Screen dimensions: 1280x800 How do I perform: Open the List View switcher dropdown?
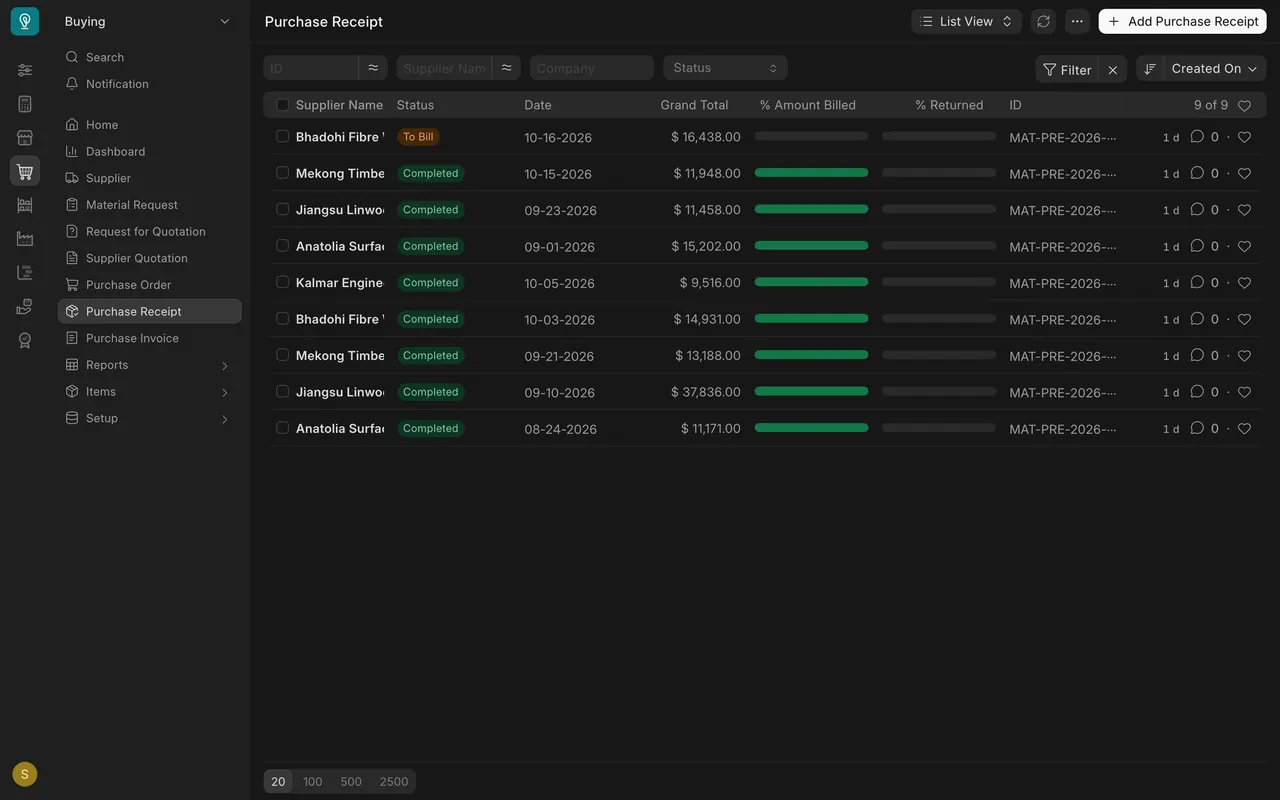click(966, 21)
